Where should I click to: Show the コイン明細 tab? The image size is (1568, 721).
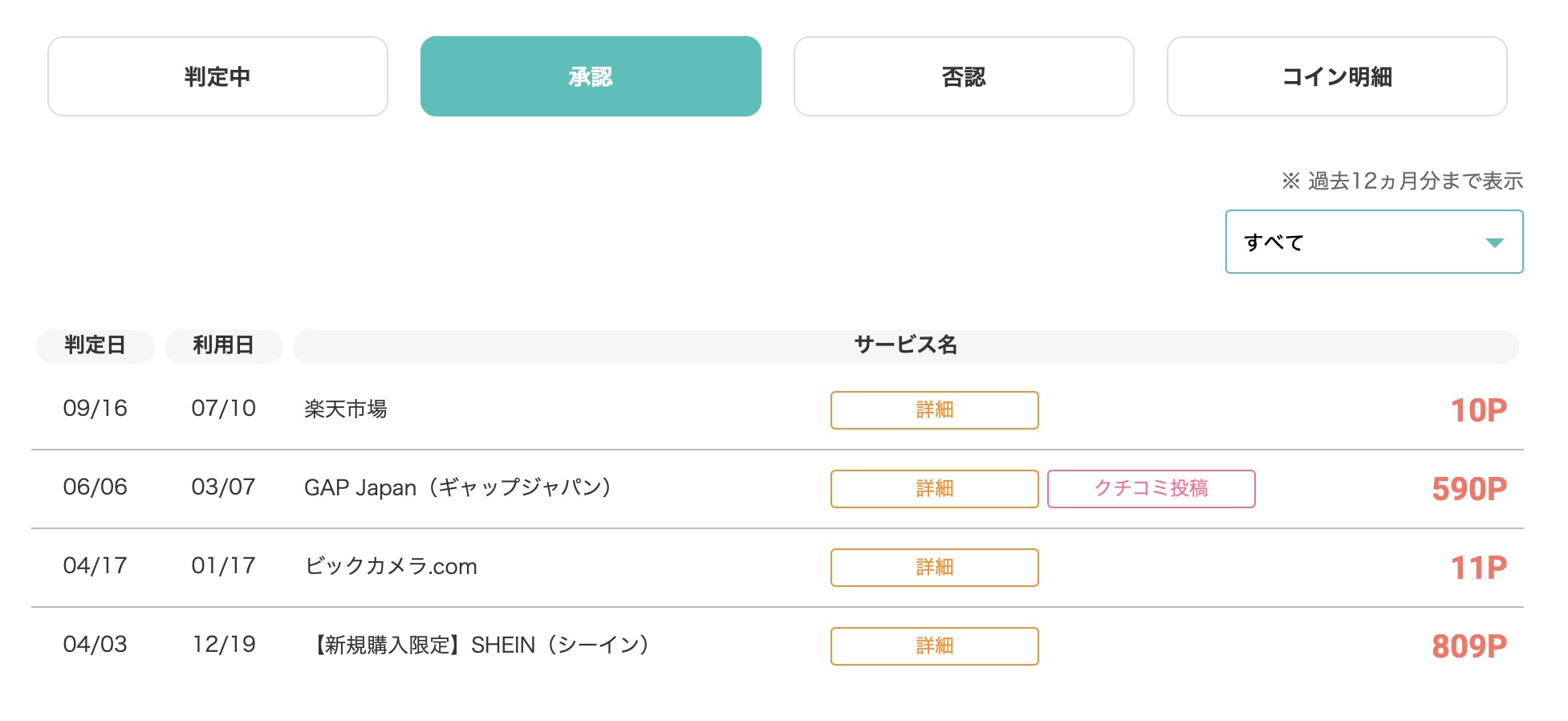point(1337,76)
